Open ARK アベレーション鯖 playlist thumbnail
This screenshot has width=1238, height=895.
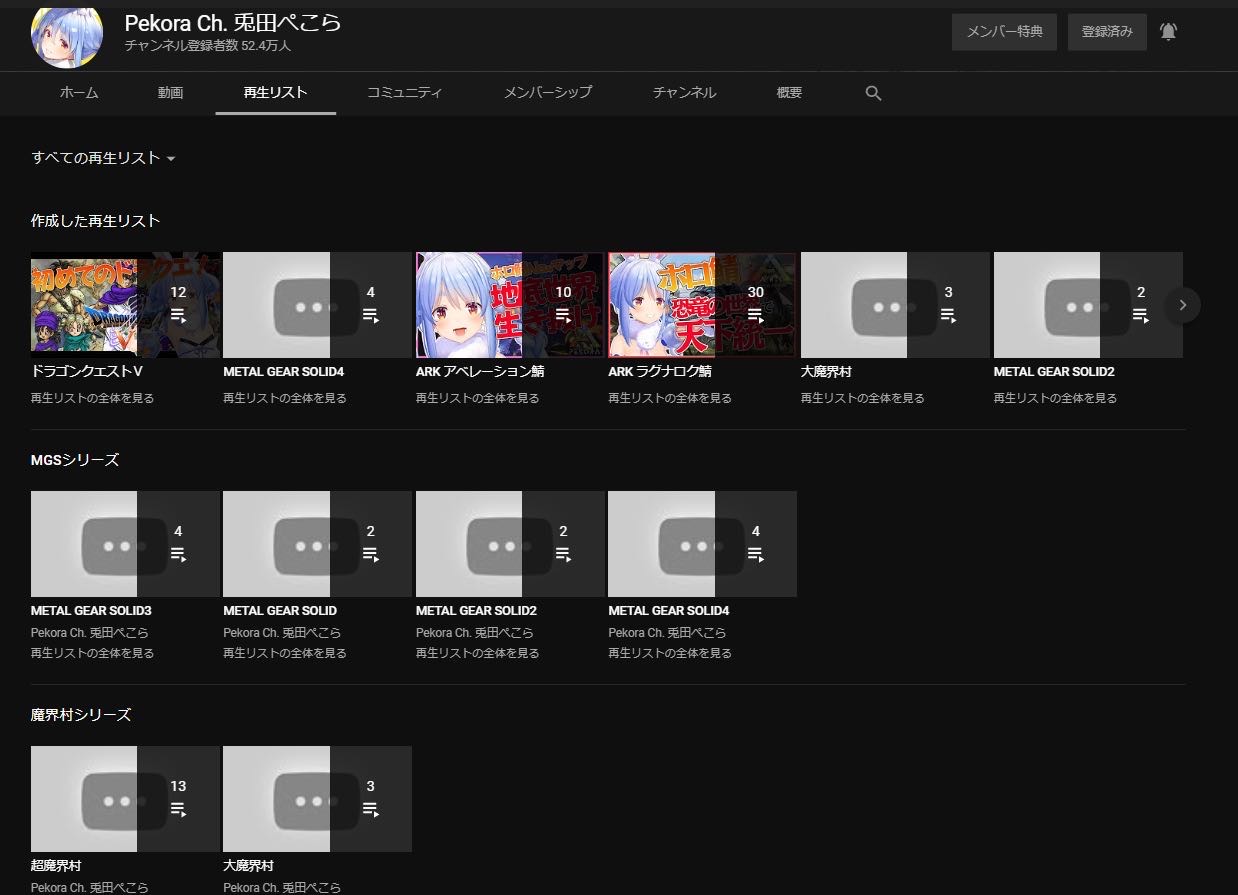(x=510, y=305)
